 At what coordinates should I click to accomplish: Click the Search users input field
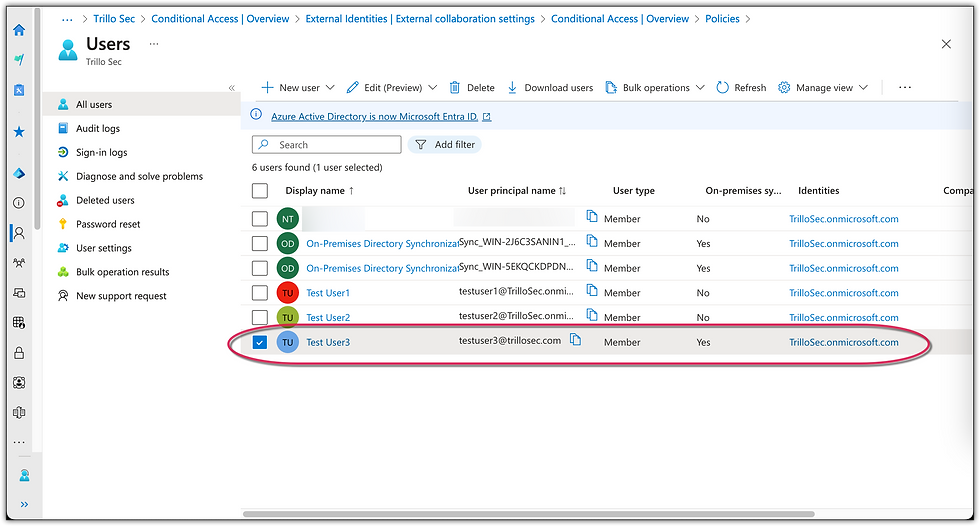point(327,144)
